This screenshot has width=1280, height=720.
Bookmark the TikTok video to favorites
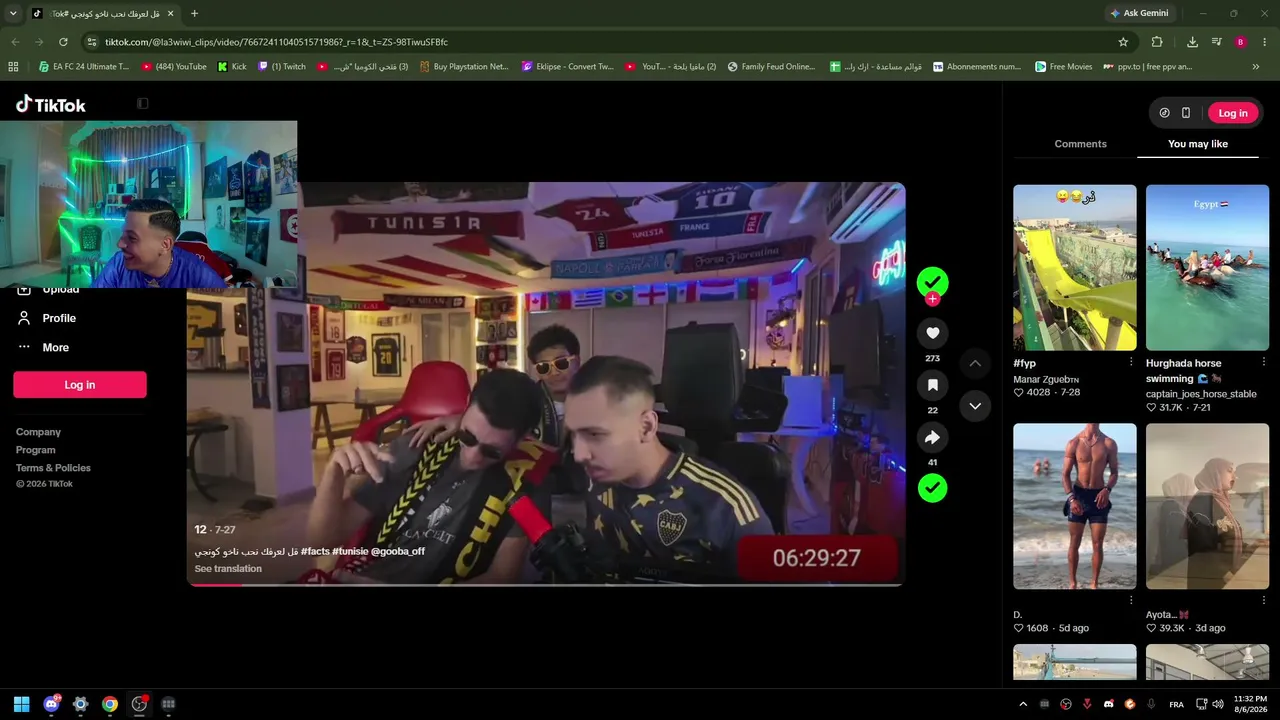coord(932,385)
